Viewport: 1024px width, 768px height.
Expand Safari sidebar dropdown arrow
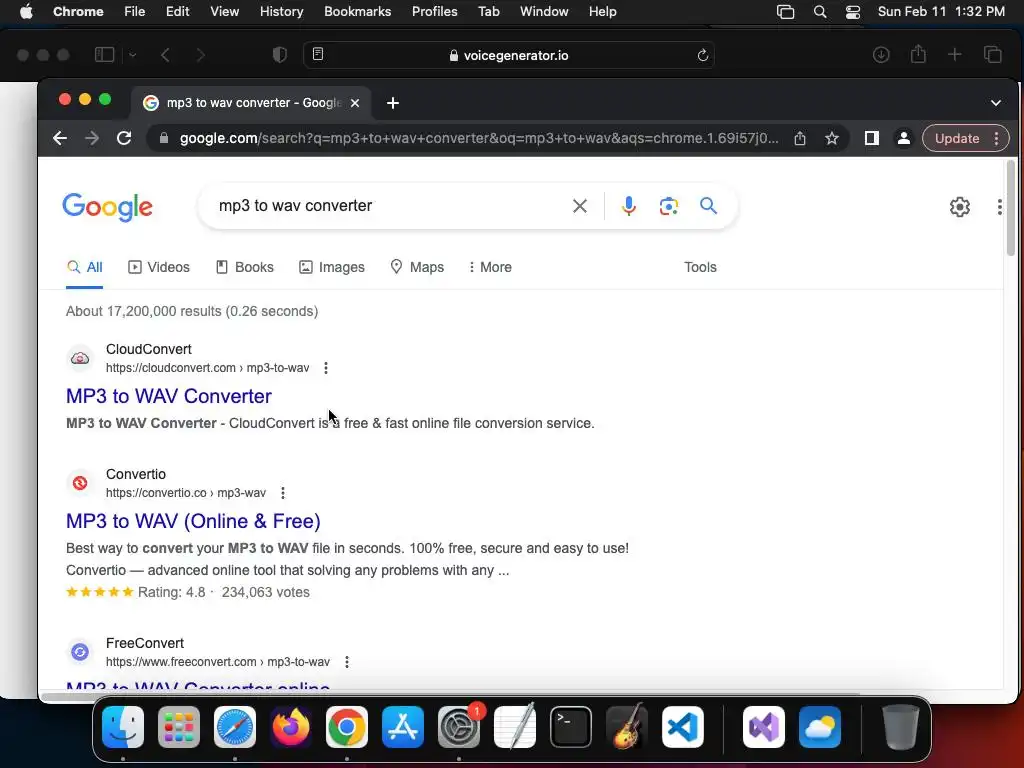(133, 55)
